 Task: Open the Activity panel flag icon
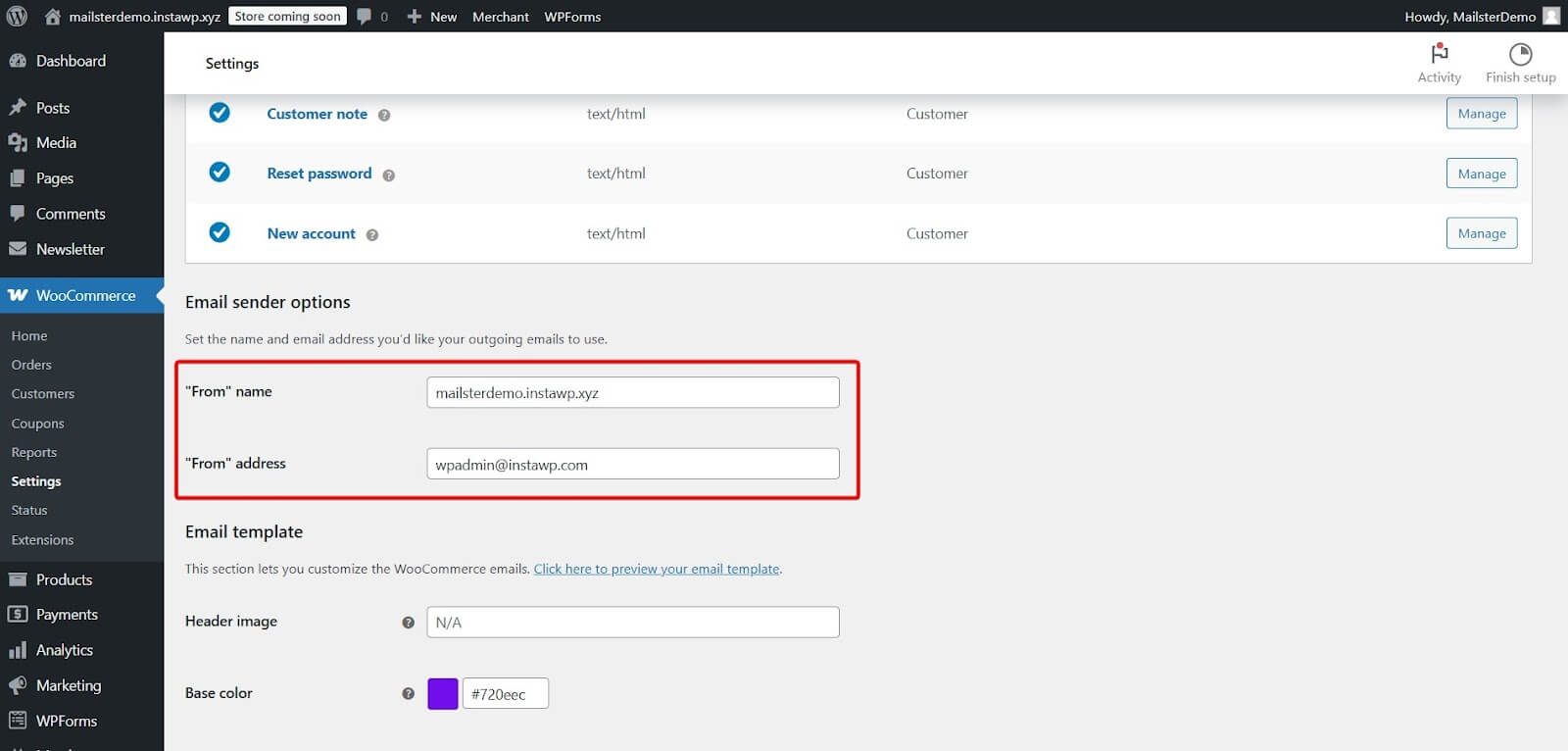(x=1439, y=53)
